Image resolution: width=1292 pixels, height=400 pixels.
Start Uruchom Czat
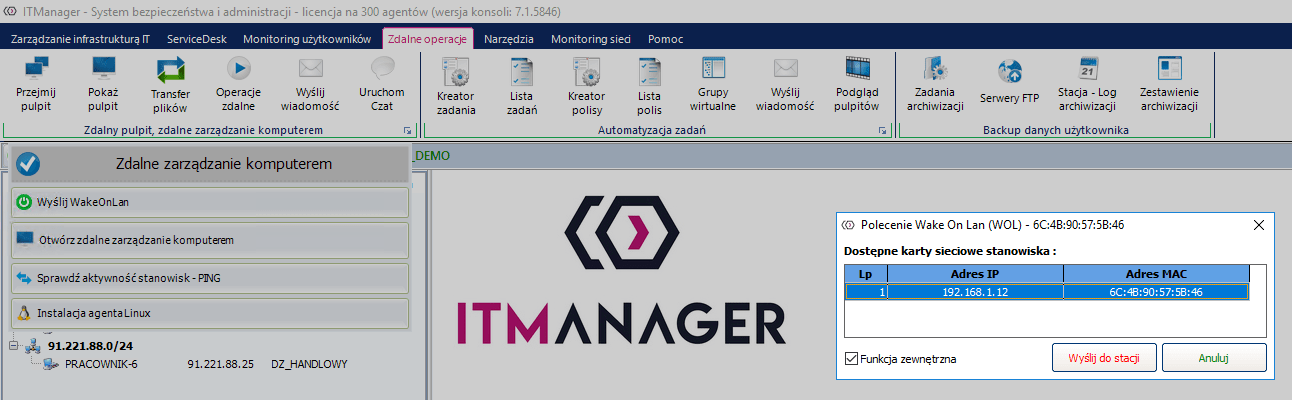[x=381, y=84]
